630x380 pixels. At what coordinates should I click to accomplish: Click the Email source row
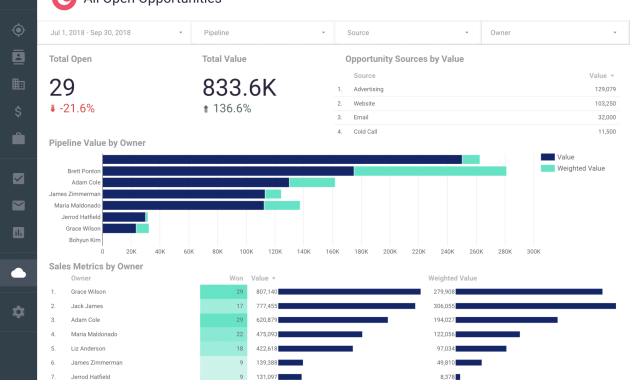coord(477,117)
